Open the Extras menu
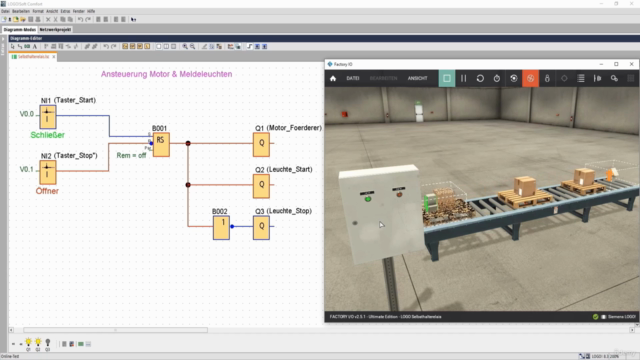The width and height of the screenshot is (640, 360). coord(65,11)
